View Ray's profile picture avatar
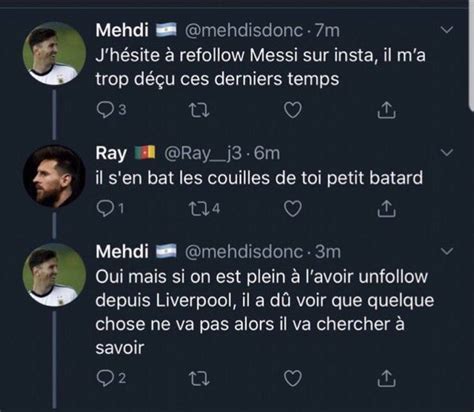 [53, 176]
